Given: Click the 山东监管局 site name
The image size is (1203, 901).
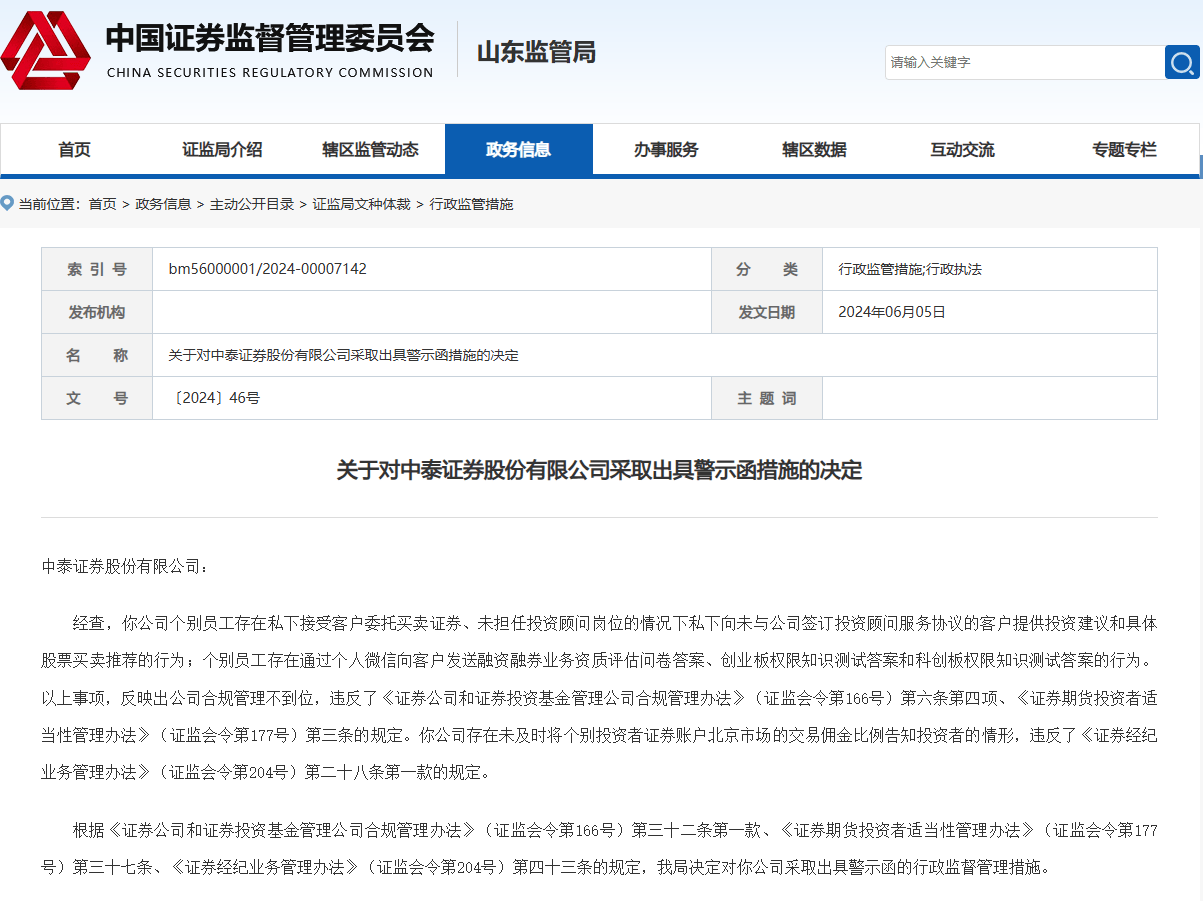Looking at the screenshot, I should (x=535, y=52).
